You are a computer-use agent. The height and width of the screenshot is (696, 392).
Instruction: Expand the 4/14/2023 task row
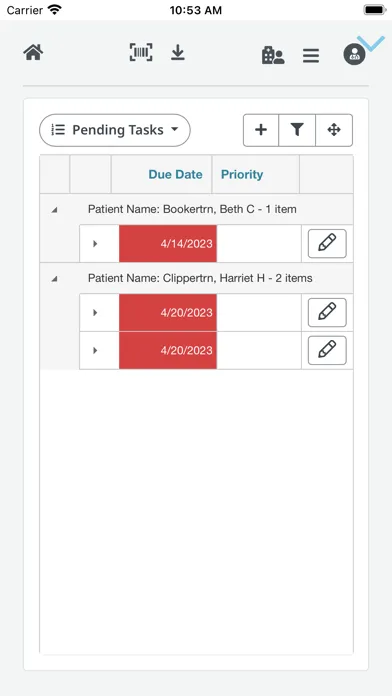[x=95, y=244]
